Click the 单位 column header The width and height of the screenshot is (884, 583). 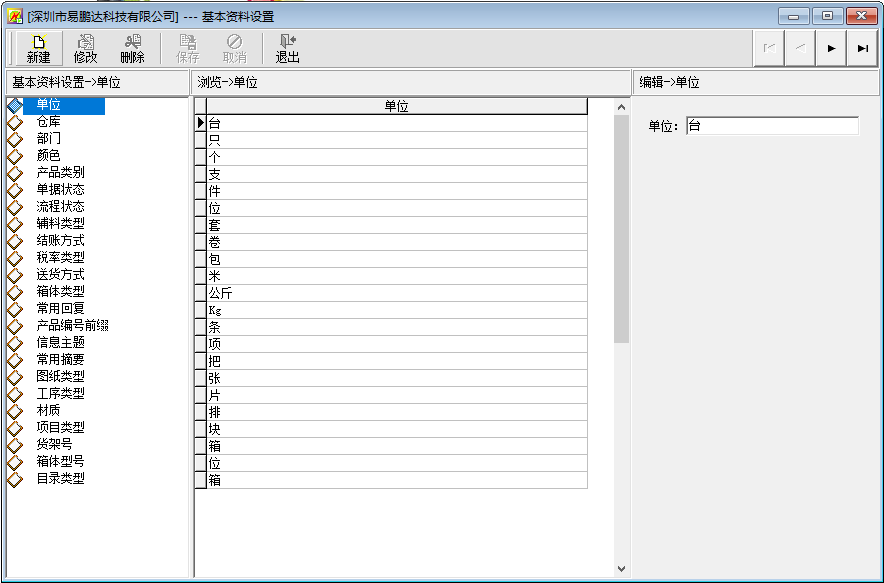(x=397, y=106)
